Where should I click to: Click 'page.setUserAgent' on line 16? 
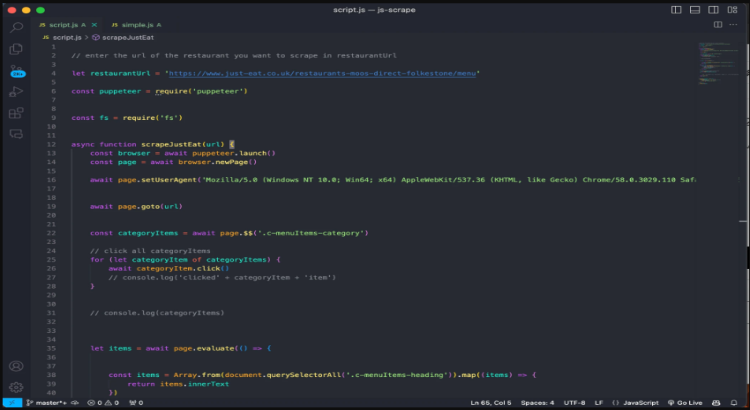[157, 180]
